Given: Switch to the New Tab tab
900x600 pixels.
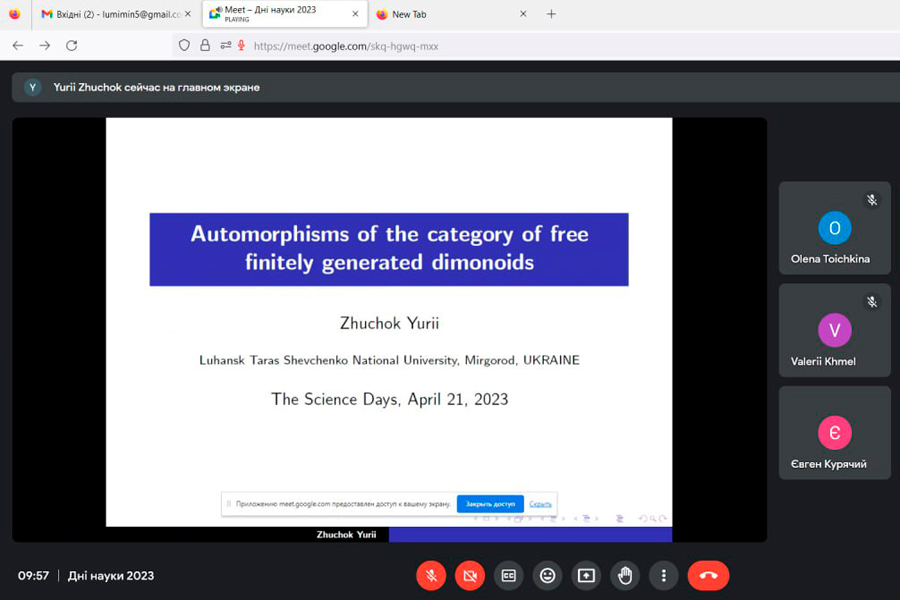Looking at the screenshot, I should [x=451, y=14].
